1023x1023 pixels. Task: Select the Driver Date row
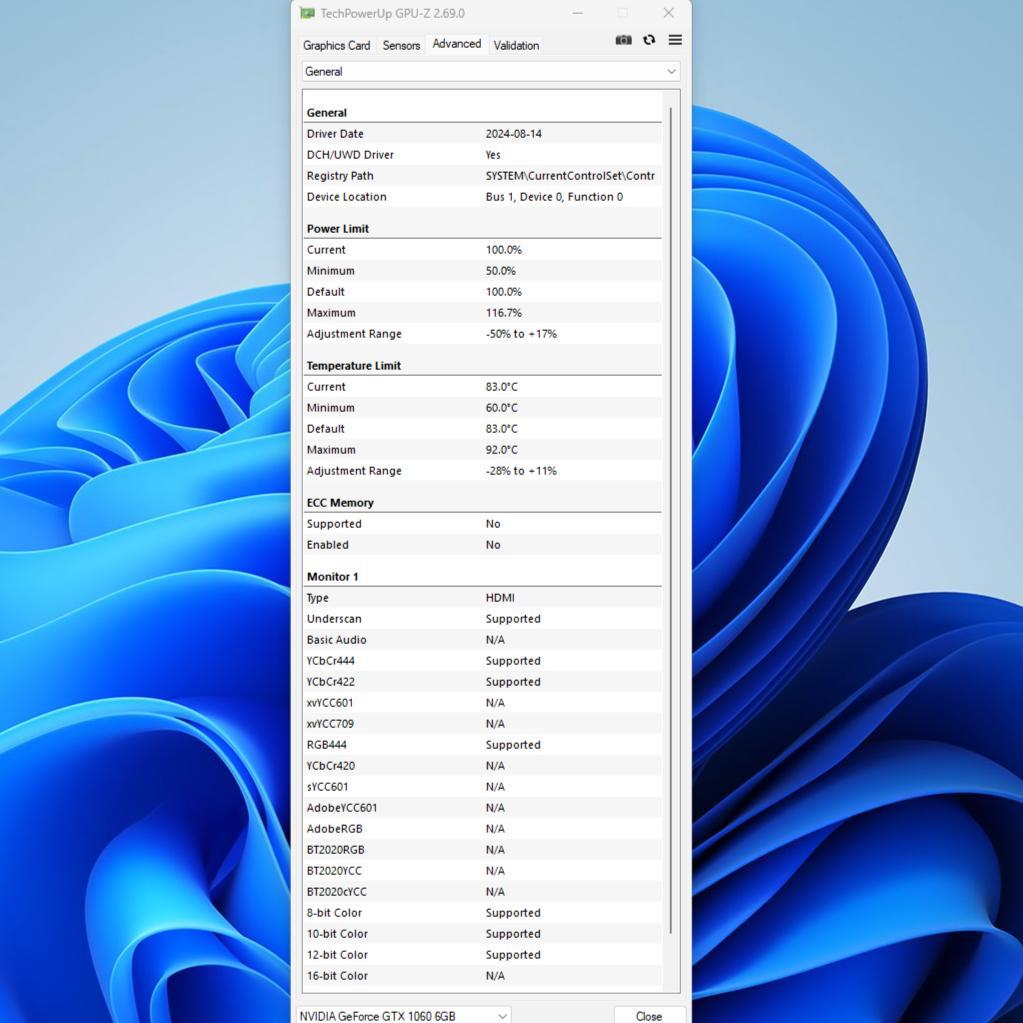click(483, 134)
